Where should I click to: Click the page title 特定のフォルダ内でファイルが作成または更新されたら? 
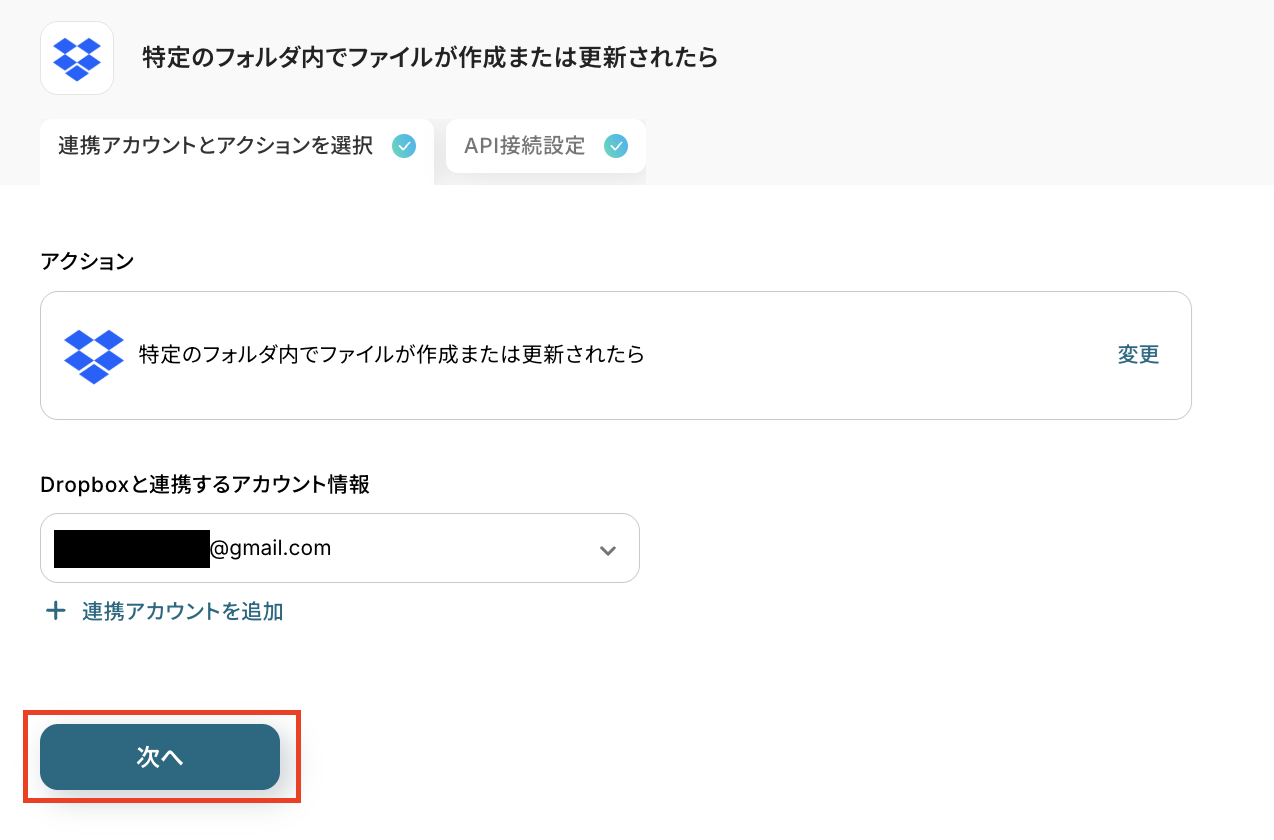(x=430, y=57)
